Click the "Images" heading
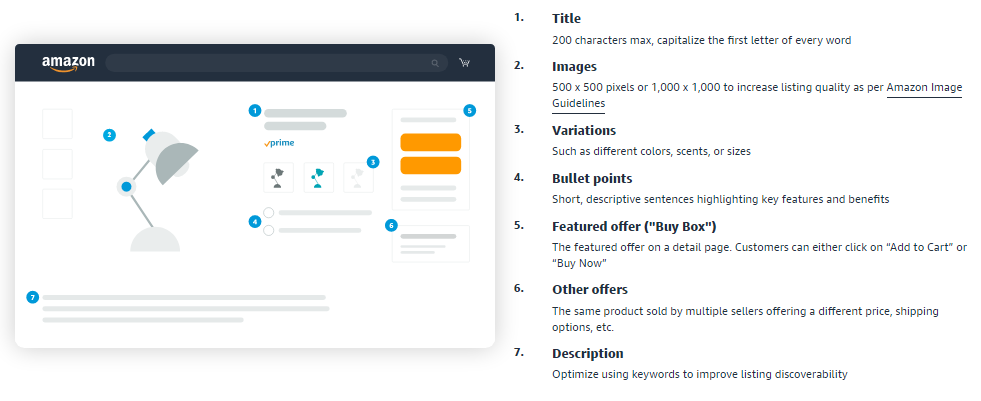Viewport: 981px width, 401px height. (x=574, y=66)
